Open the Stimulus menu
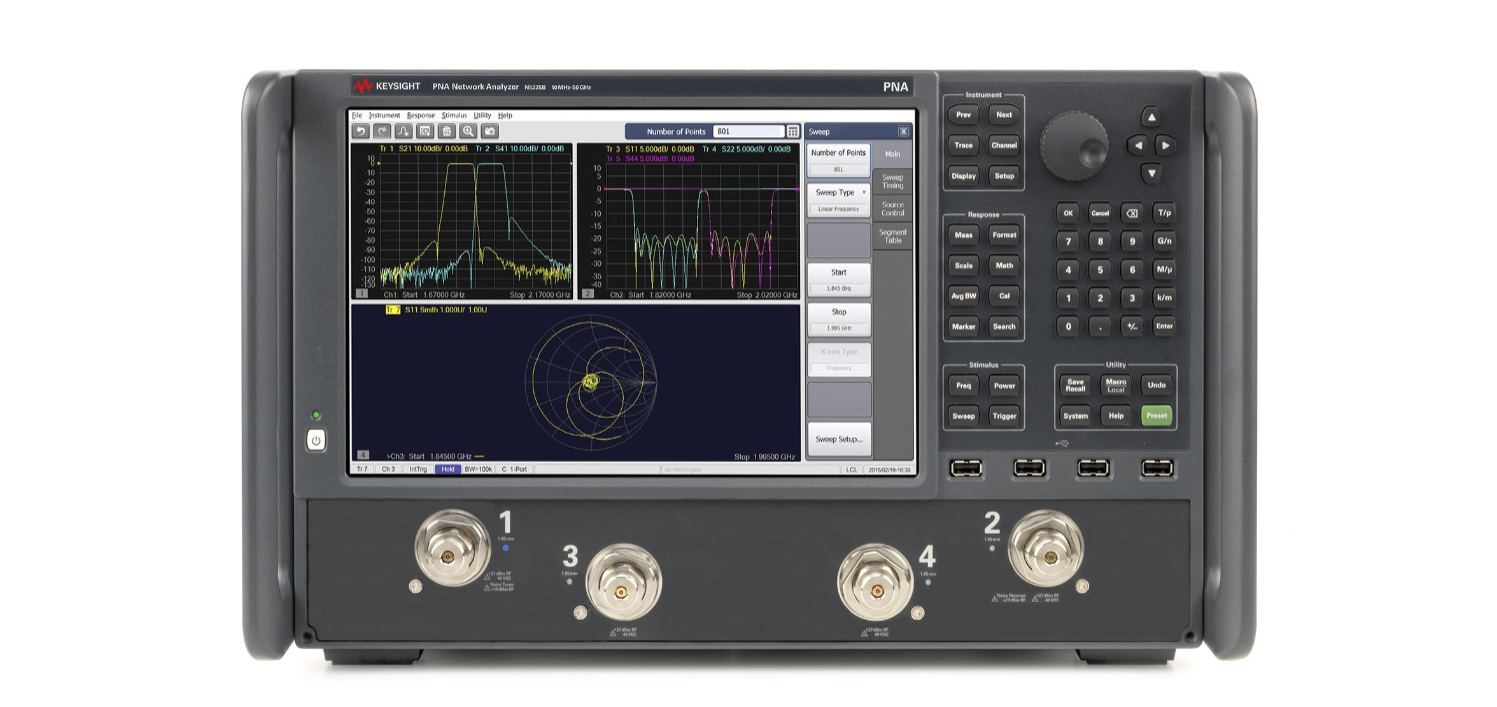The width and height of the screenshot is (1497, 707). point(454,116)
